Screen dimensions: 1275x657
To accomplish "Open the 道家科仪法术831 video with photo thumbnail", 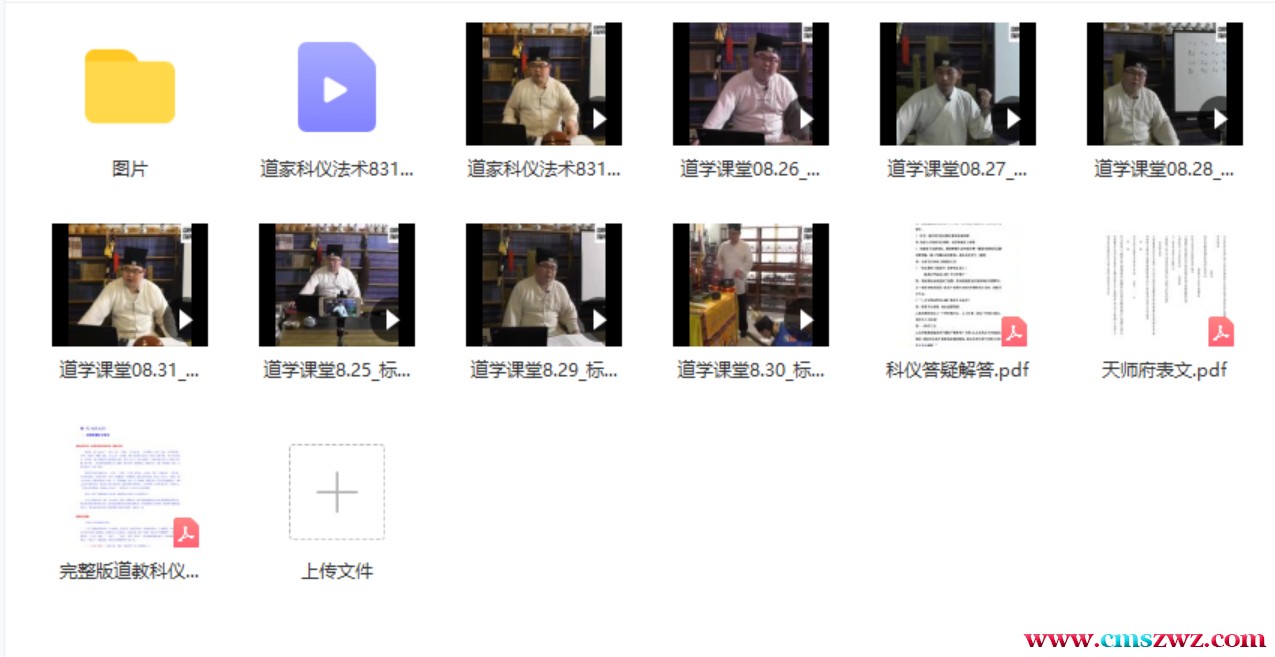I will (543, 85).
